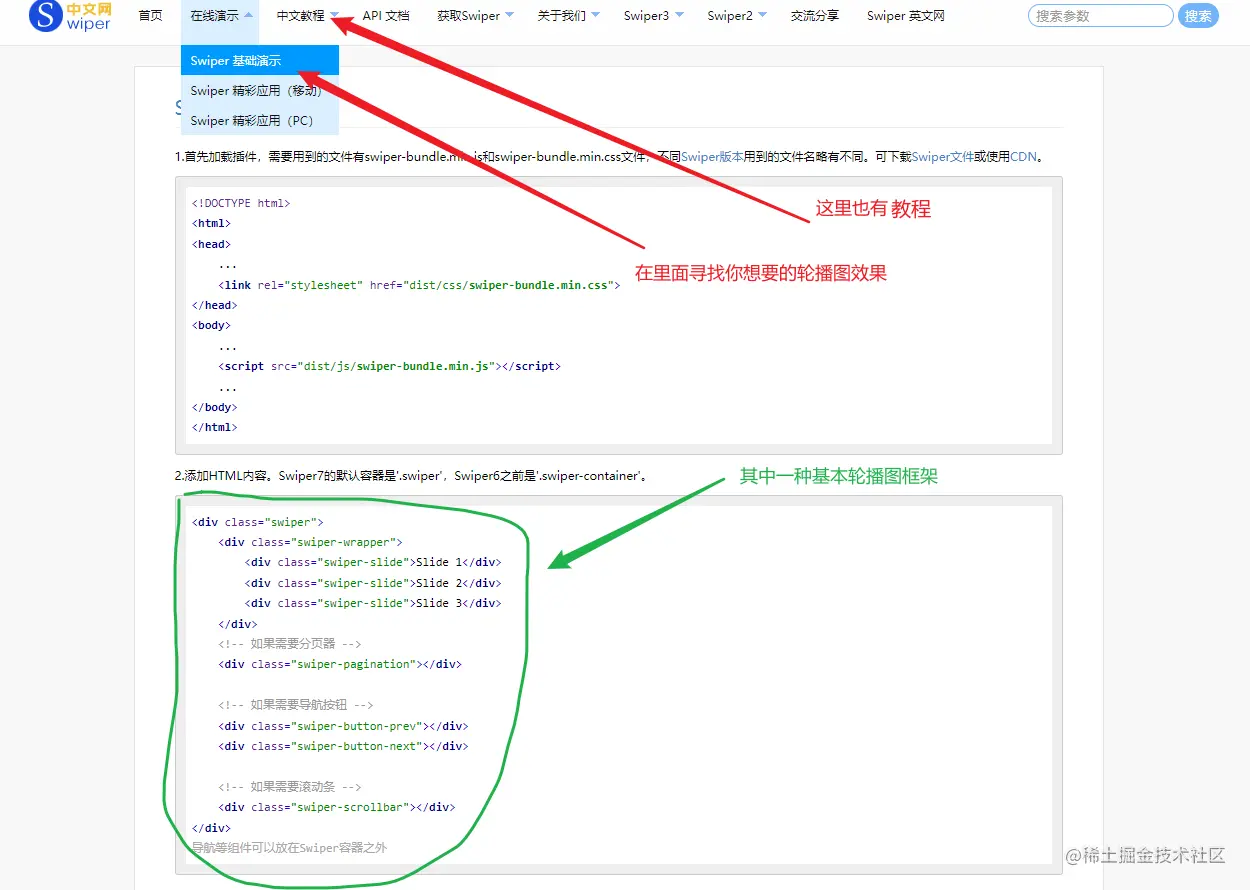This screenshot has height=890, width=1250.
Task: Open the 中文教程 menu
Action: (x=301, y=16)
